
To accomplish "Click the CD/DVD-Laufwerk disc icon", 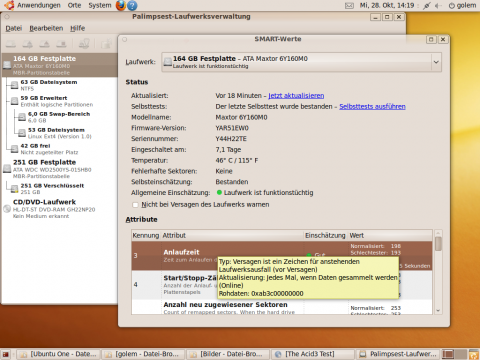I will tap(7, 209).
